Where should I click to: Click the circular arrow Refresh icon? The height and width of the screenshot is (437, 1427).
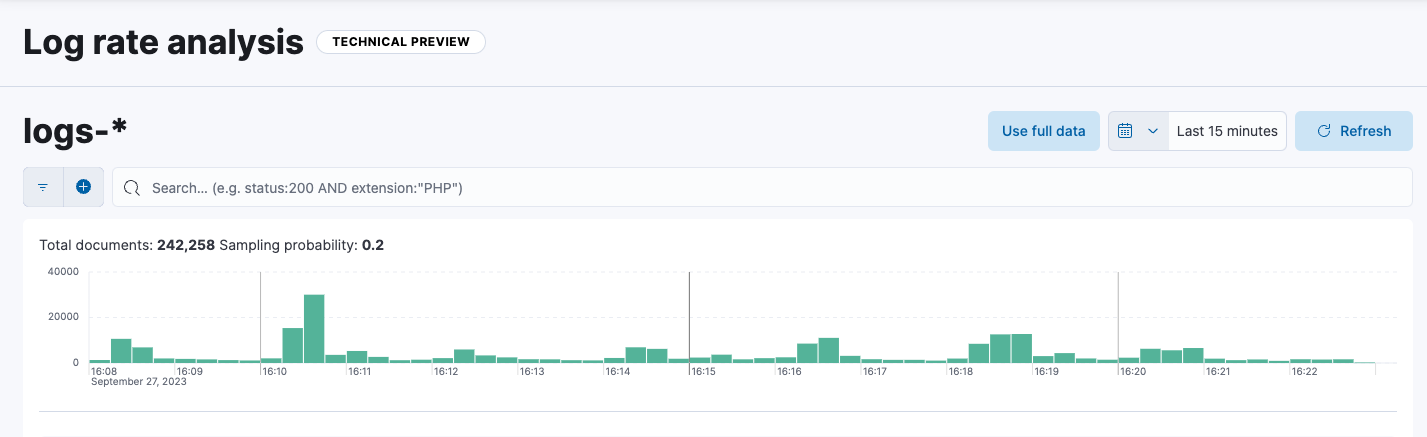(1323, 131)
